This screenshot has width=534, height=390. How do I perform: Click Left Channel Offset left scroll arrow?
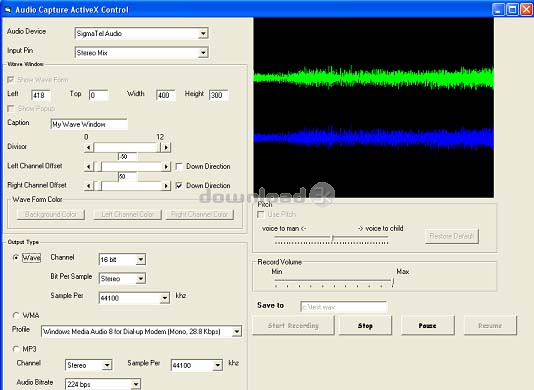89,167
